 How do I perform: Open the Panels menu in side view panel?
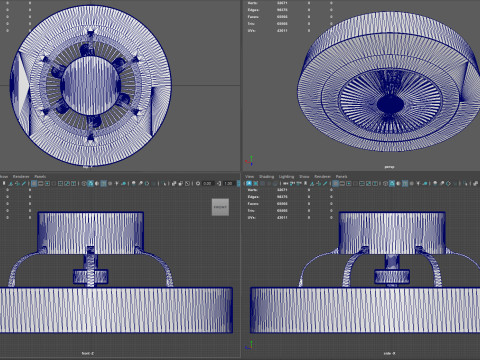click(x=341, y=177)
